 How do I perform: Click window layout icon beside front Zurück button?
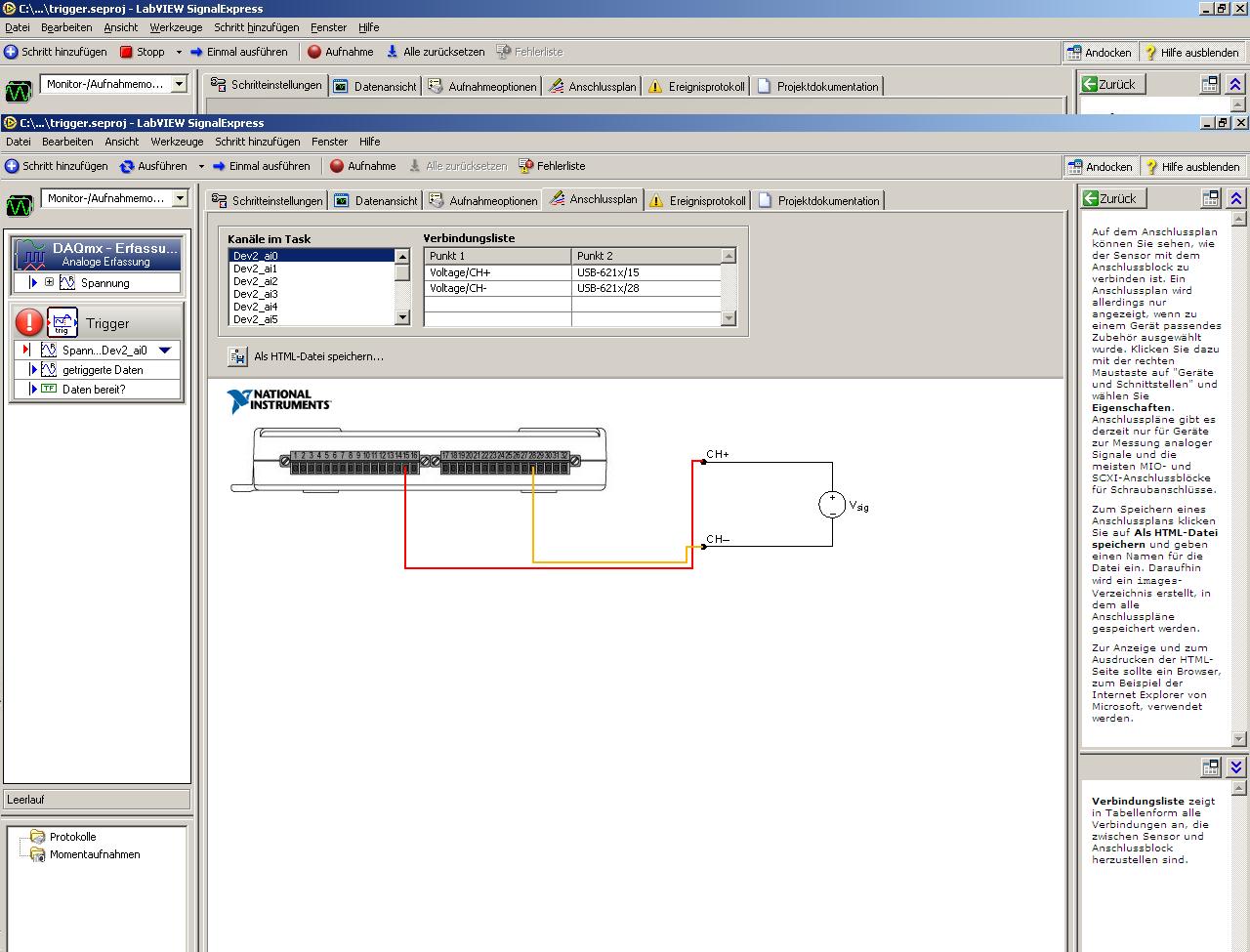(x=1210, y=198)
